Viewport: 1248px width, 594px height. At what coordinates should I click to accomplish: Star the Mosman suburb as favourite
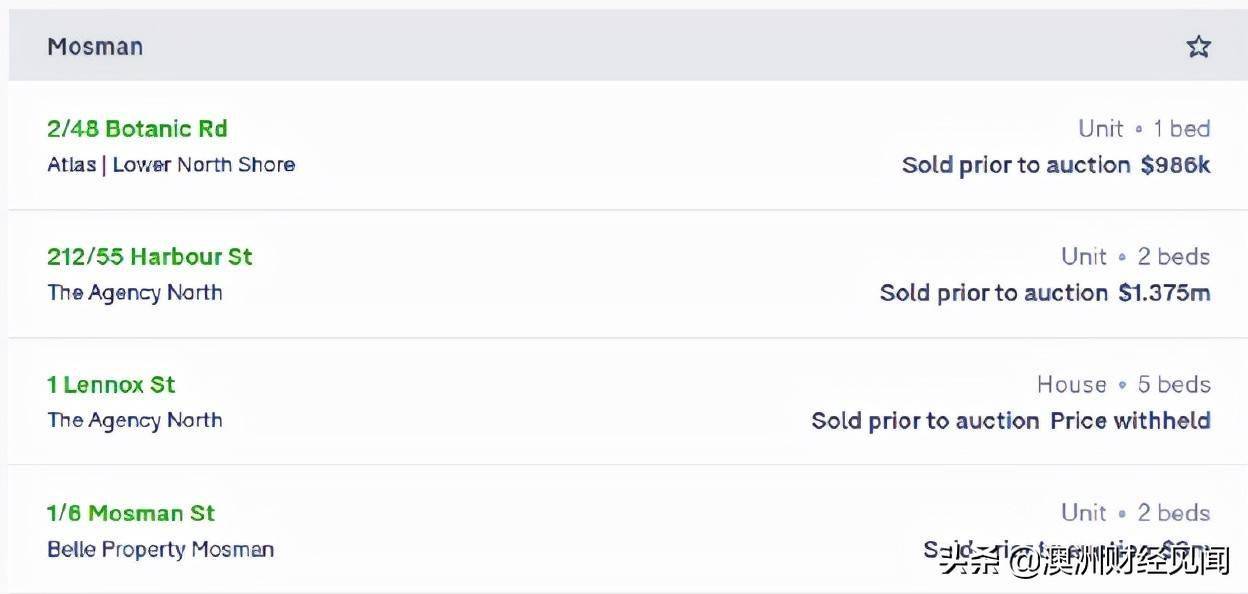coord(1198,46)
